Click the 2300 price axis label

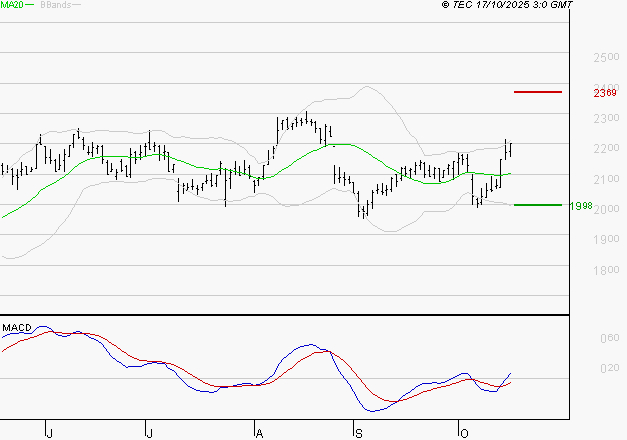click(606, 118)
